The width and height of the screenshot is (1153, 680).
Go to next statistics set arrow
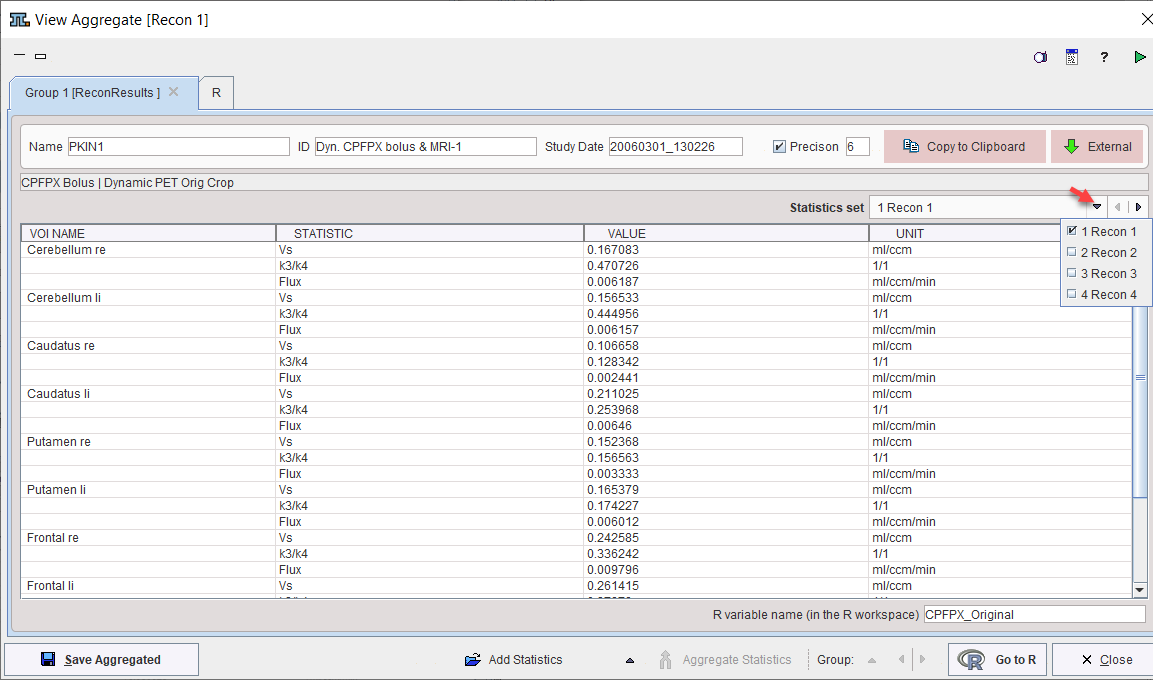pos(1138,207)
